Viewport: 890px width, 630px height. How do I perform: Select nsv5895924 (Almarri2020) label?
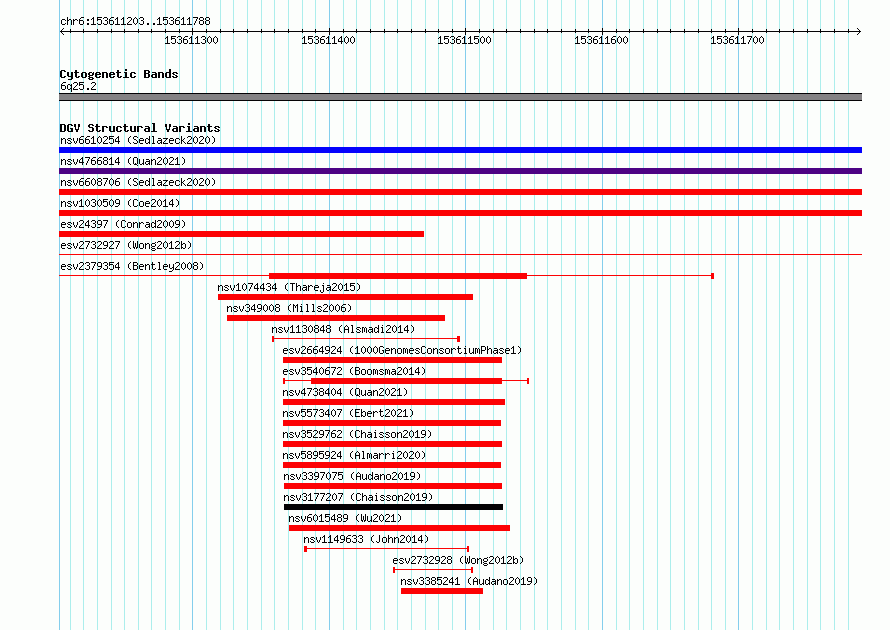pos(354,455)
